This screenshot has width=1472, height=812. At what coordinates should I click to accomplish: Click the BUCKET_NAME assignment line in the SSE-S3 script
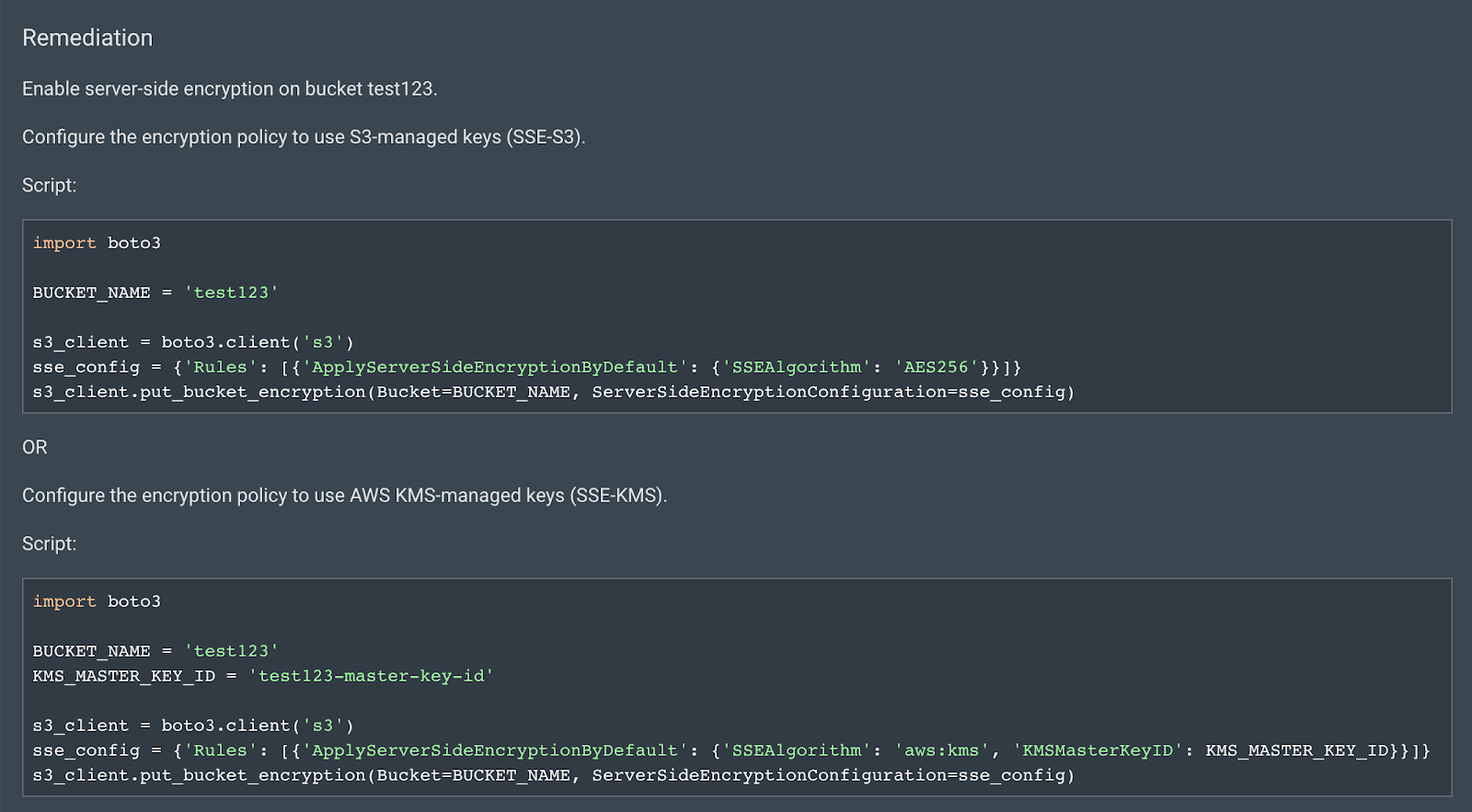coord(155,292)
